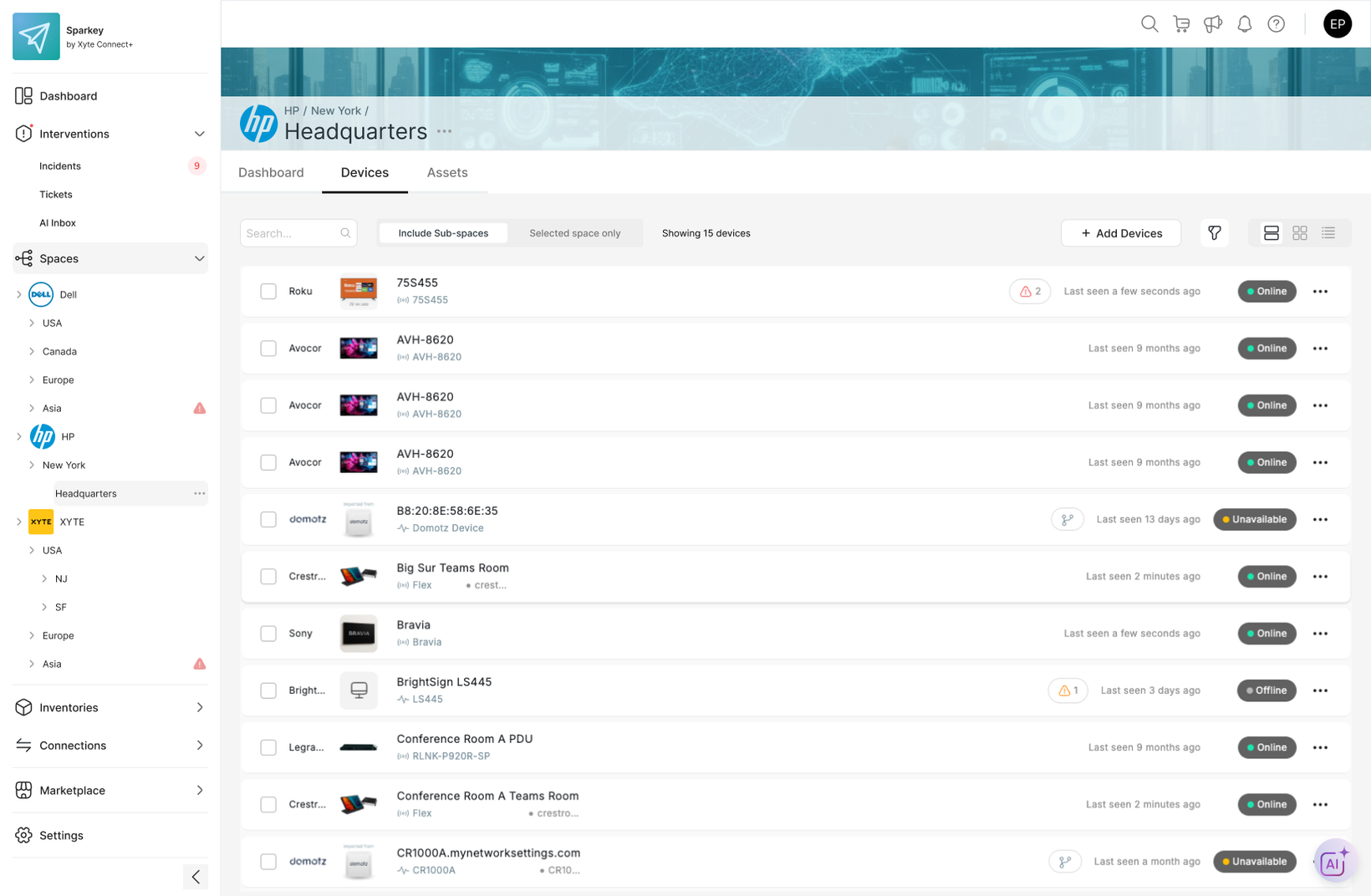Screen dimensions: 1371x896
Task: Switch to grid card view
Action: pos(1299,233)
